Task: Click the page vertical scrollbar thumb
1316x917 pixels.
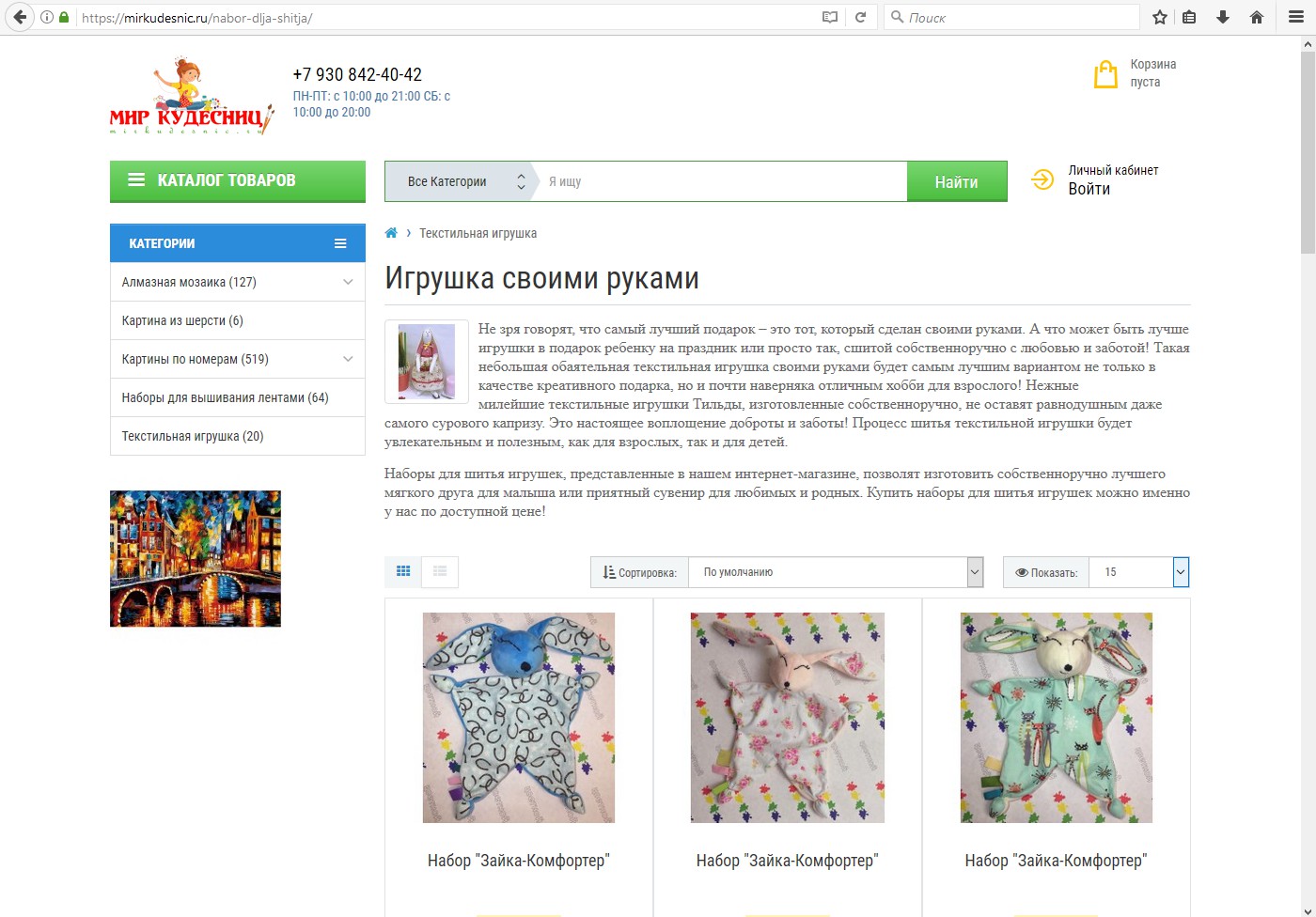Action: pos(1308,150)
